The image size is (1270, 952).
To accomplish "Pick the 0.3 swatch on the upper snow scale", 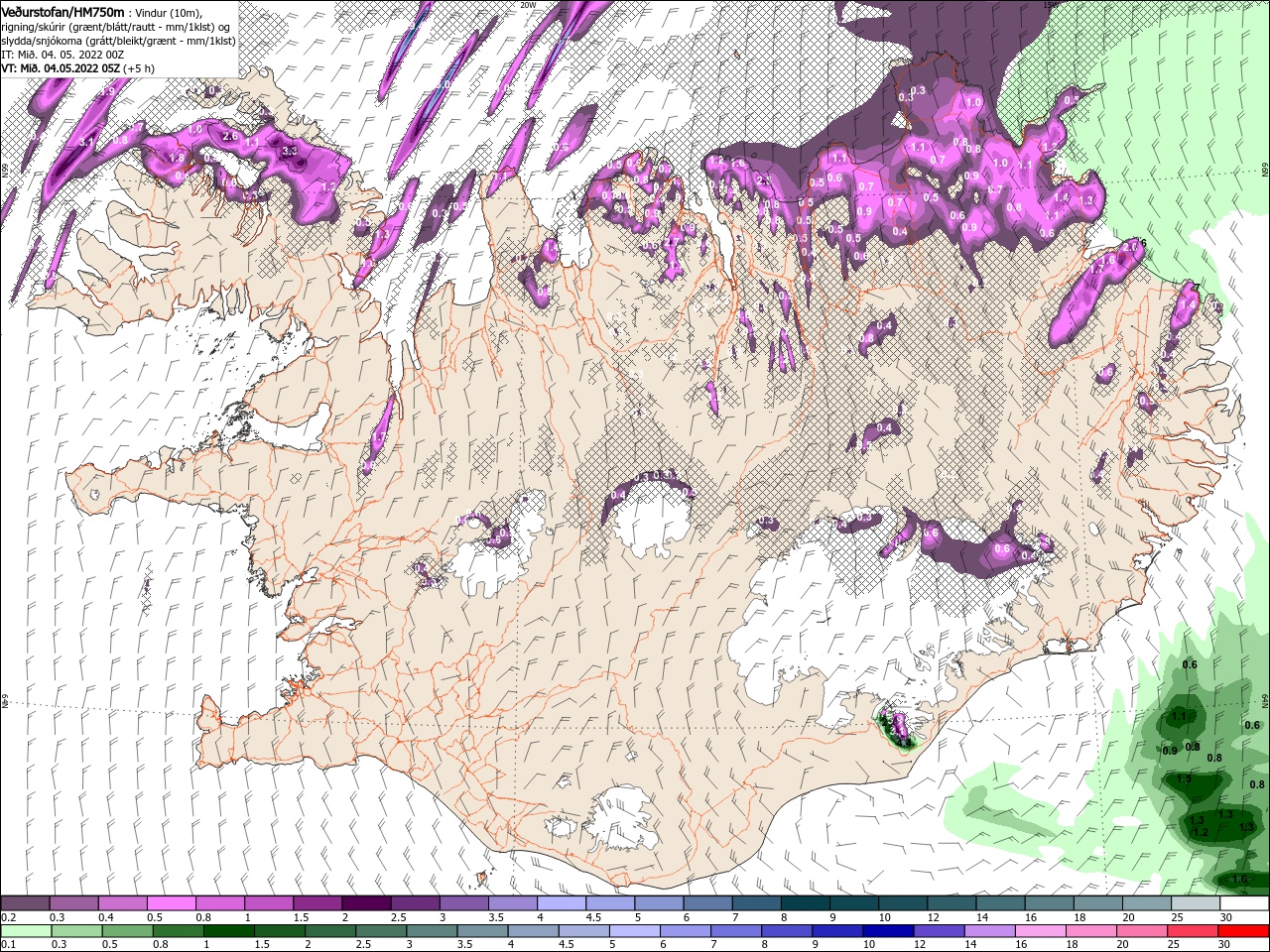I will tap(73, 903).
